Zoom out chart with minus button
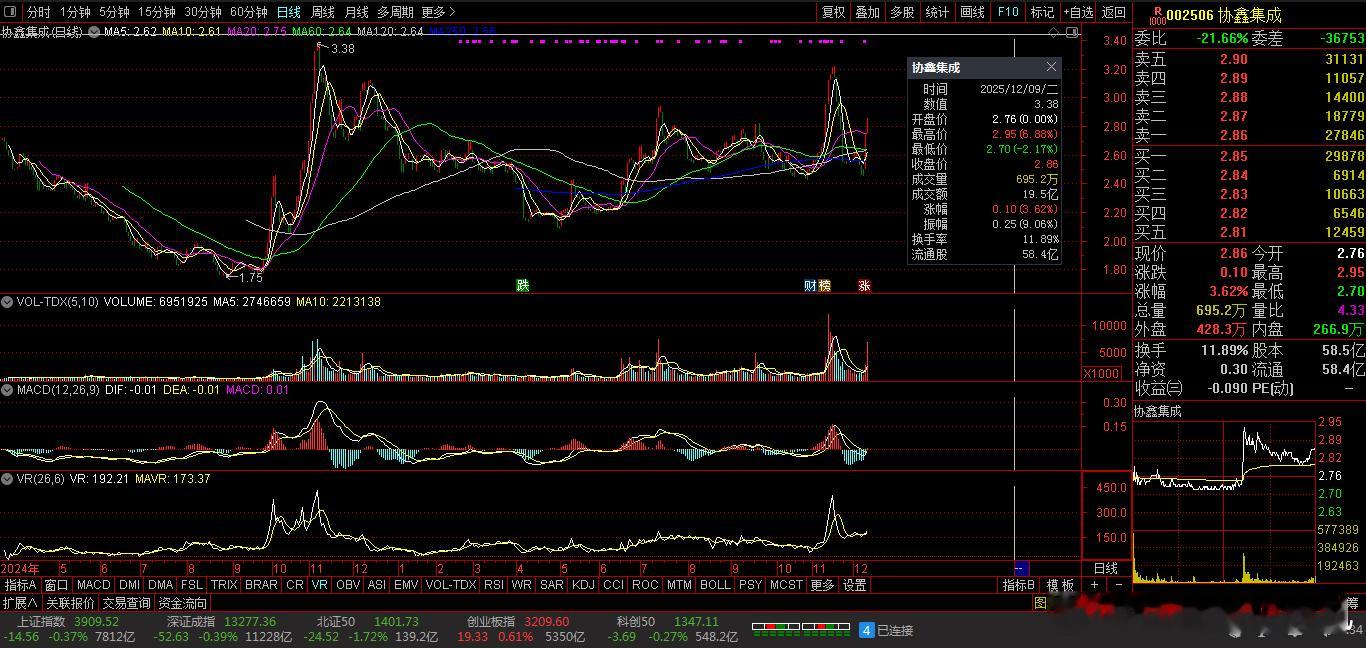1366x648 pixels. pos(1118,585)
